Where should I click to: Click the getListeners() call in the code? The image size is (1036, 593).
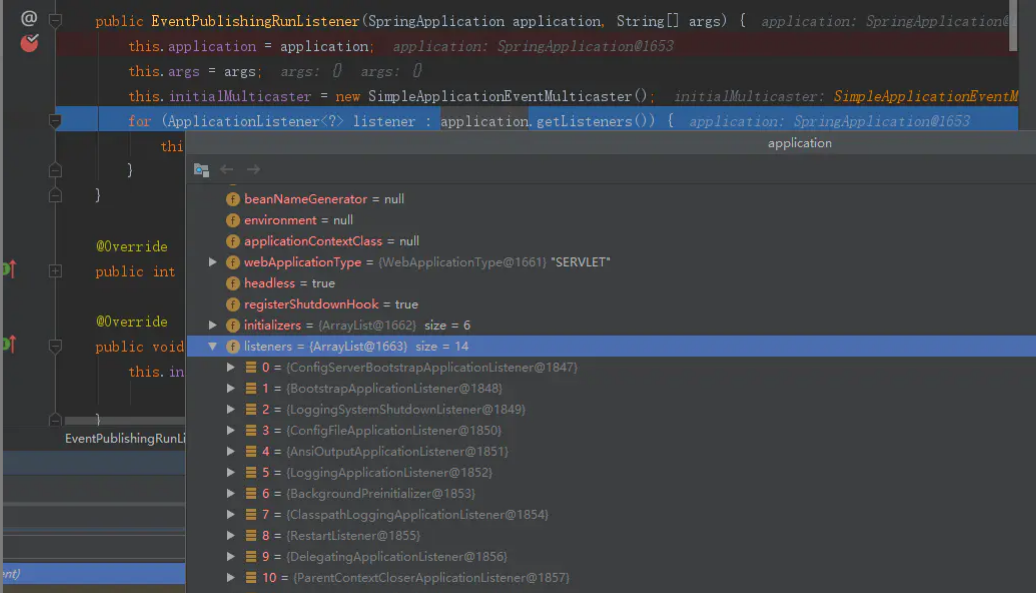[x=595, y=122]
